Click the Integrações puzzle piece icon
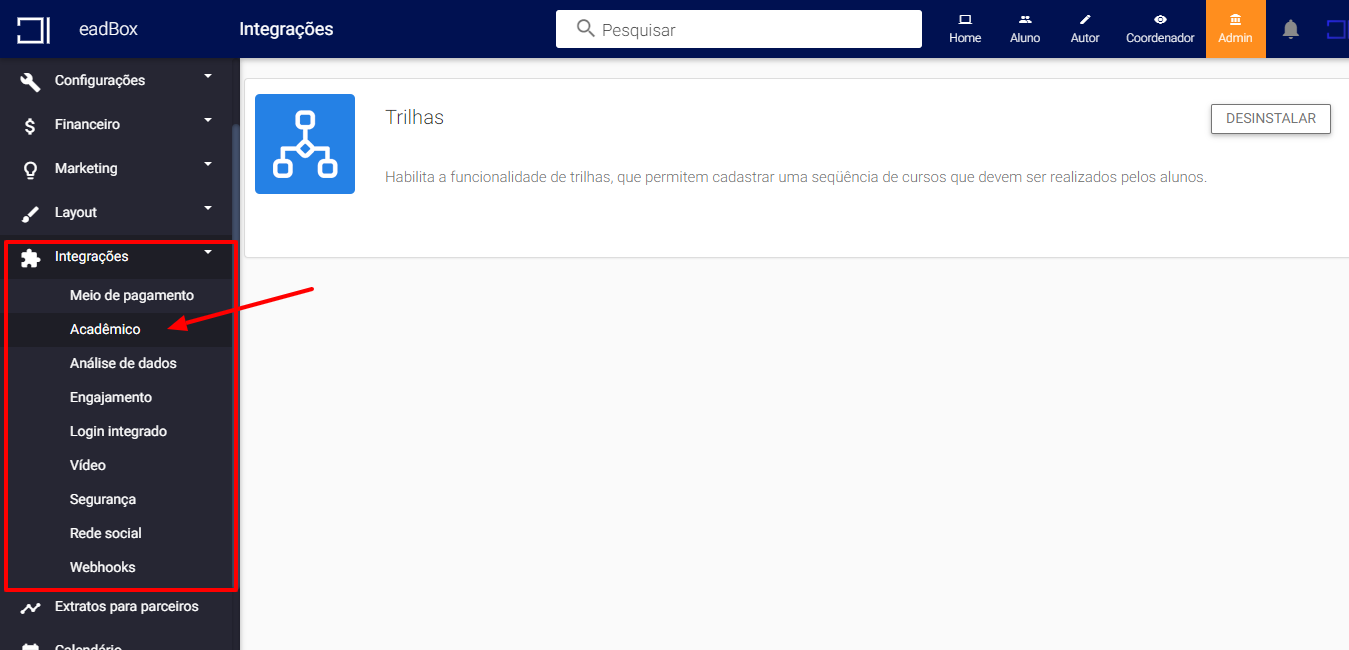This screenshot has width=1349, height=650. pos(30,257)
